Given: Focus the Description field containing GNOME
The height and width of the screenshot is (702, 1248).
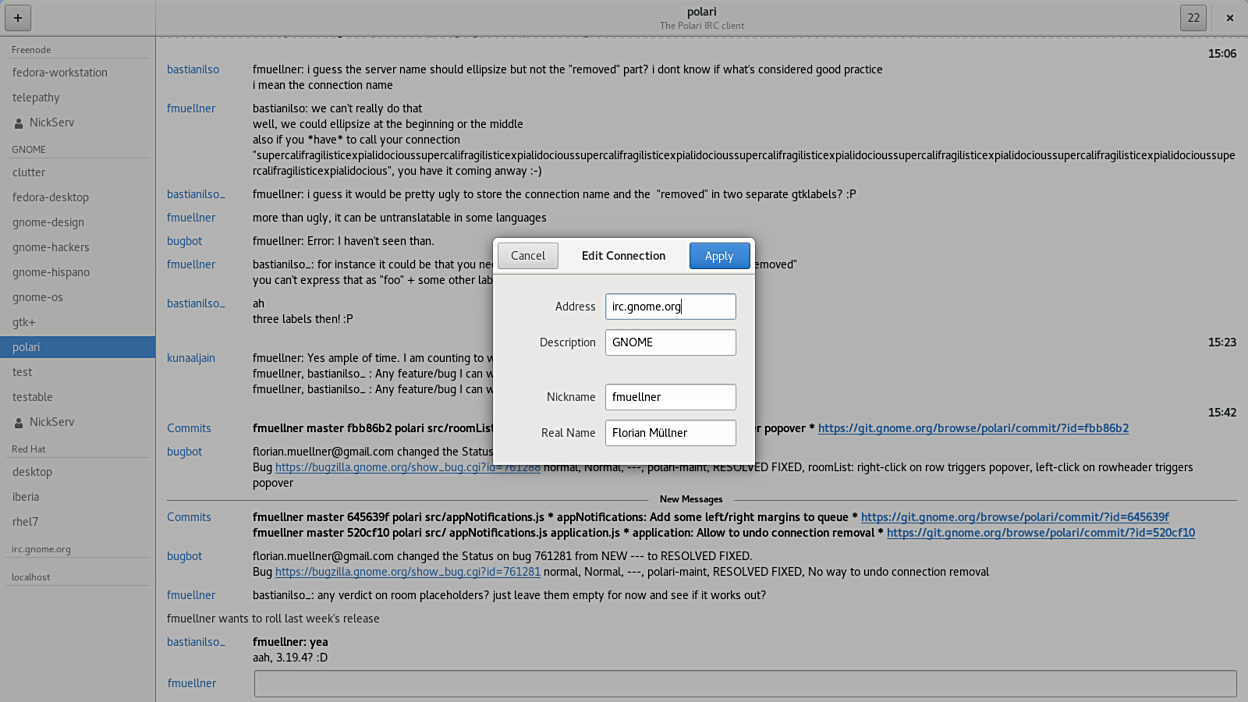Looking at the screenshot, I should pos(670,342).
